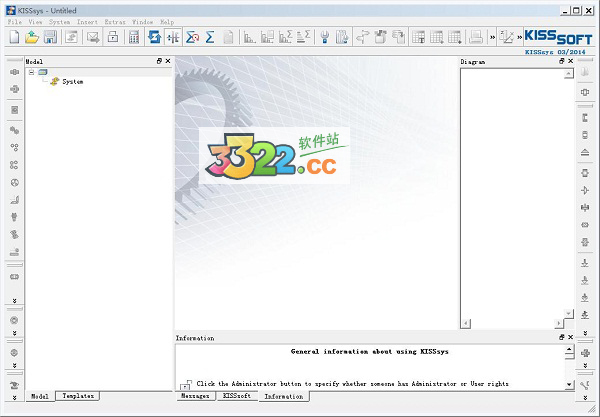Expand the hidden toolbar items chevron
Image resolution: width=600 pixels, height=417 pixels.
[492, 38]
